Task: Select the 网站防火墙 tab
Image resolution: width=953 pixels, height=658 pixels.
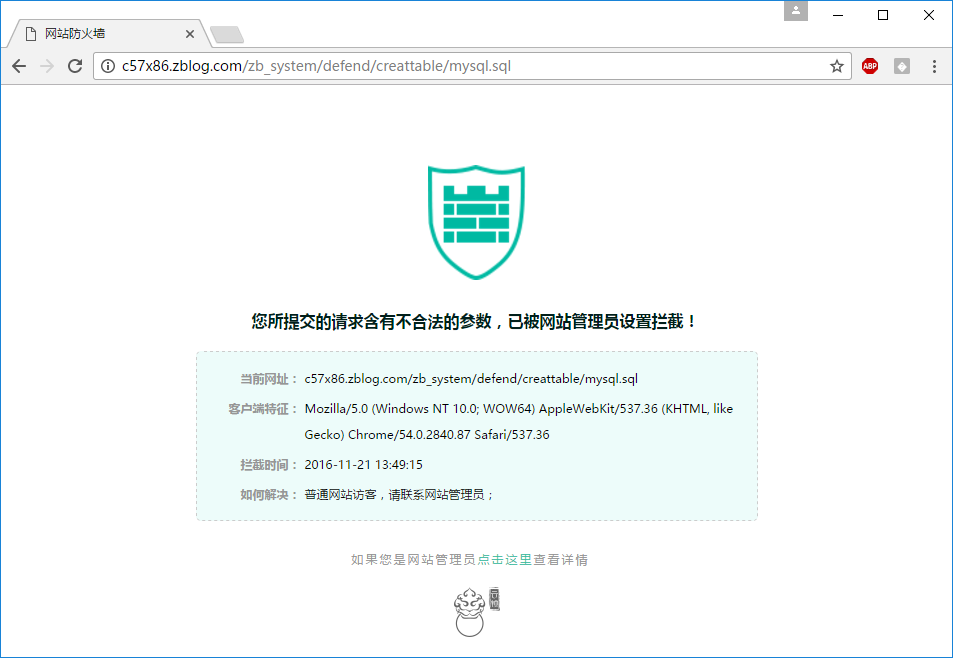Action: click(100, 34)
